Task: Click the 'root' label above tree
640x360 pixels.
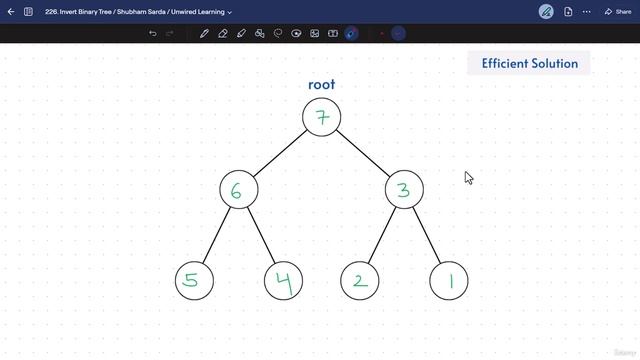Action: [322, 84]
